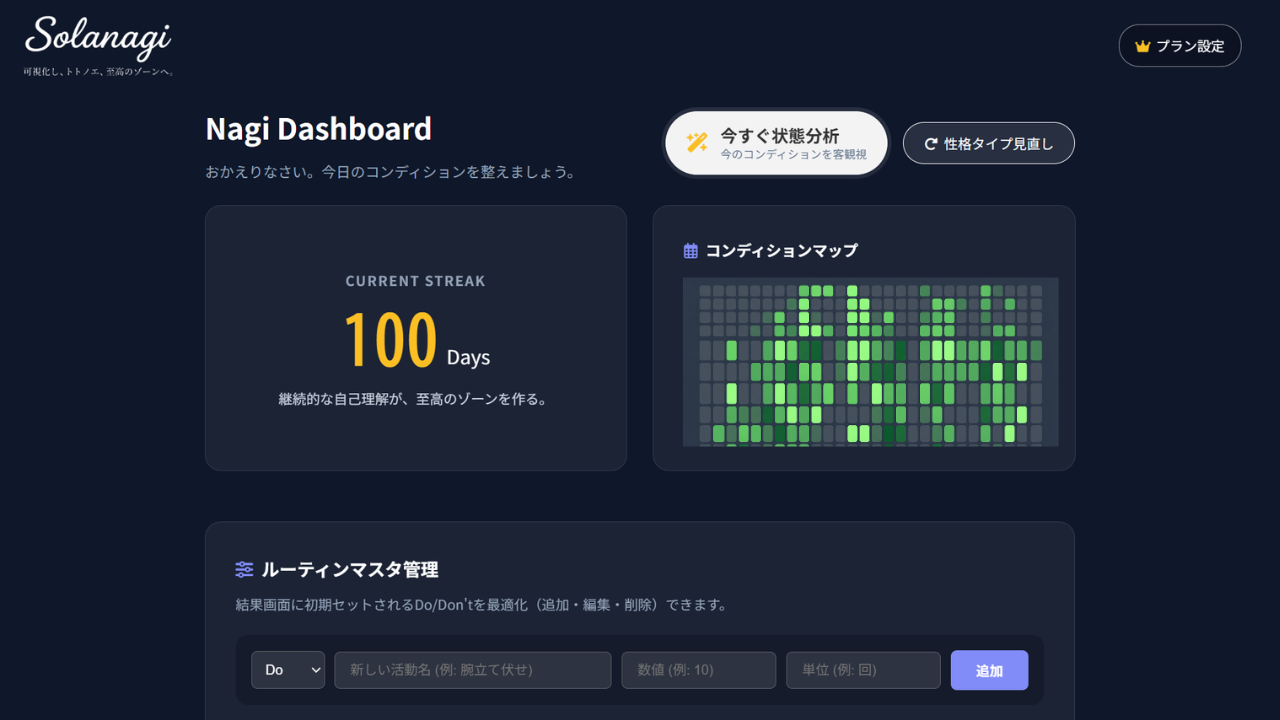Click the Nagi Dashboard title

pyautogui.click(x=319, y=129)
